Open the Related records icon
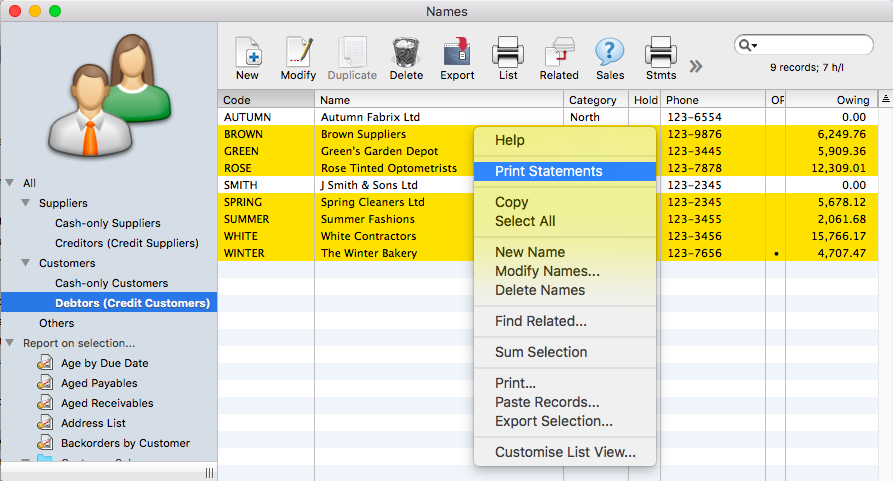The width and height of the screenshot is (893, 481). click(559, 52)
